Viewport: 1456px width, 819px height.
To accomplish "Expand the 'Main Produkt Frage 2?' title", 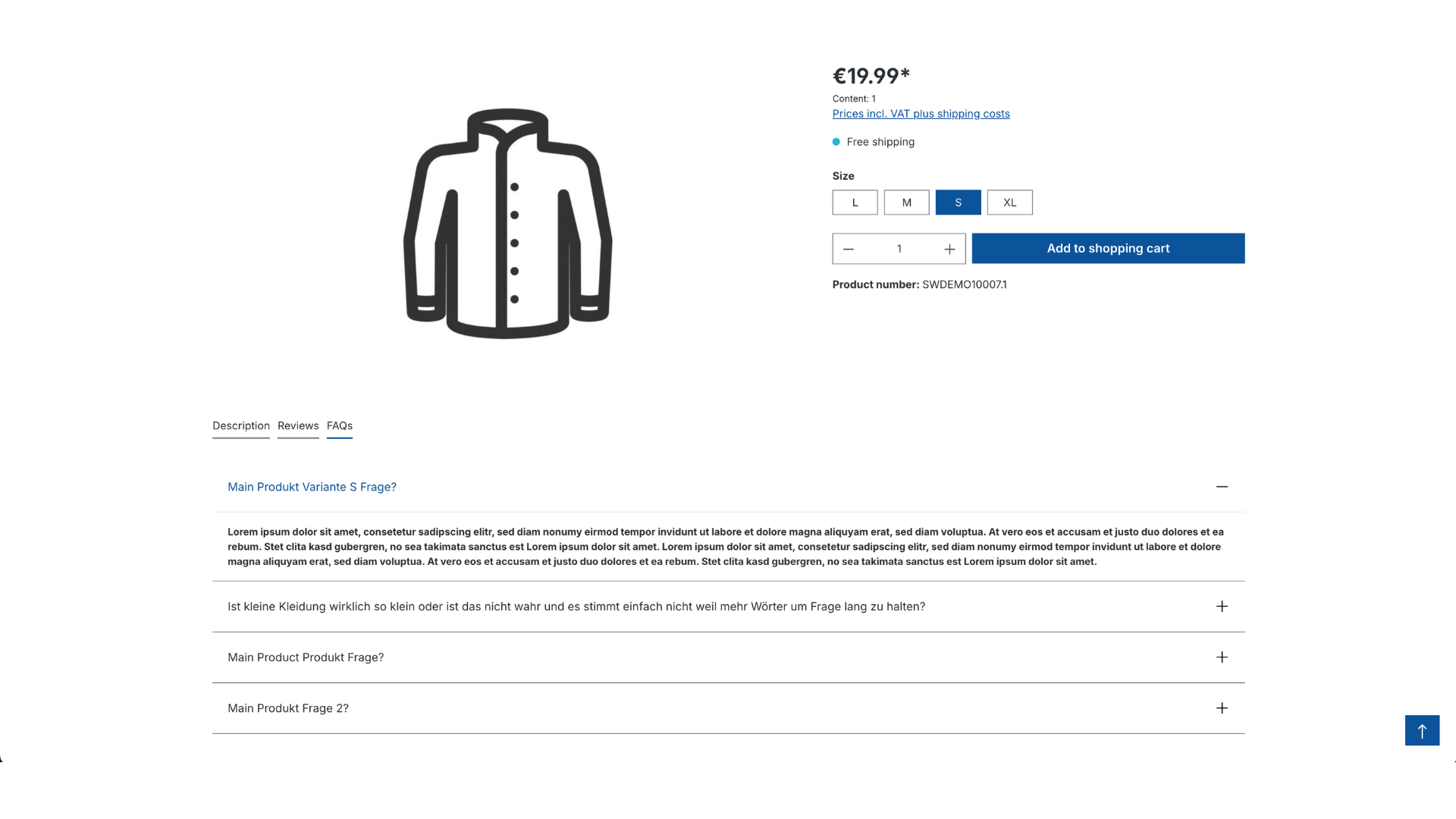I will 288,708.
